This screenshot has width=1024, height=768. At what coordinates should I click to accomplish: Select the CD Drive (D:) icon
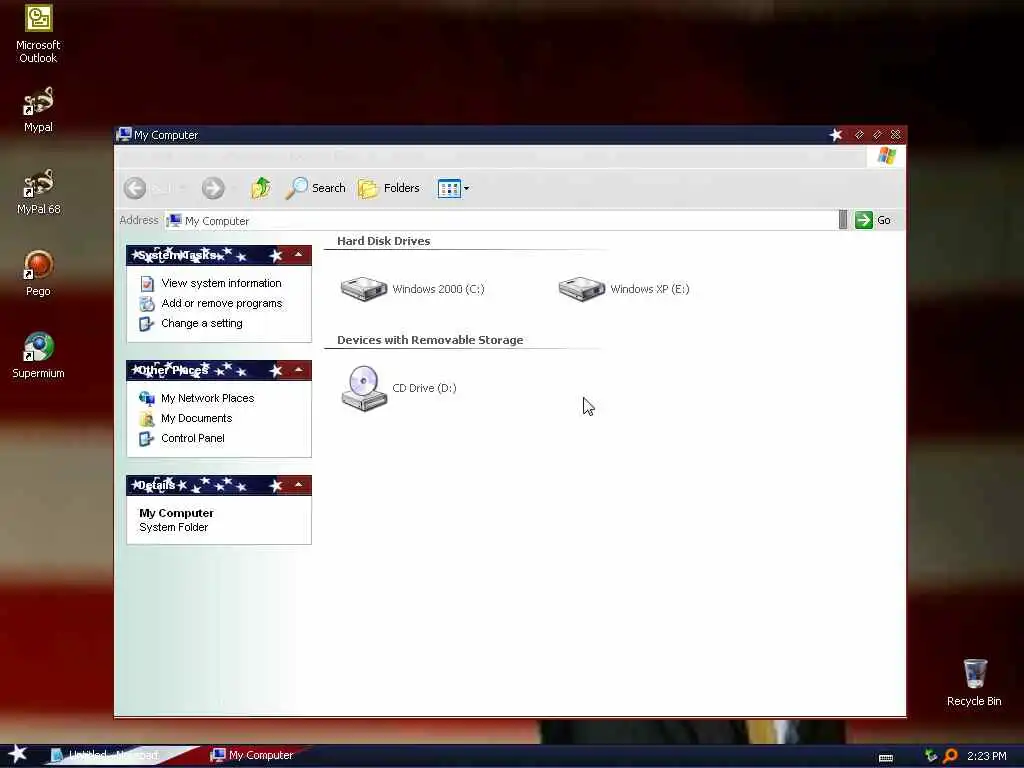pos(398,388)
